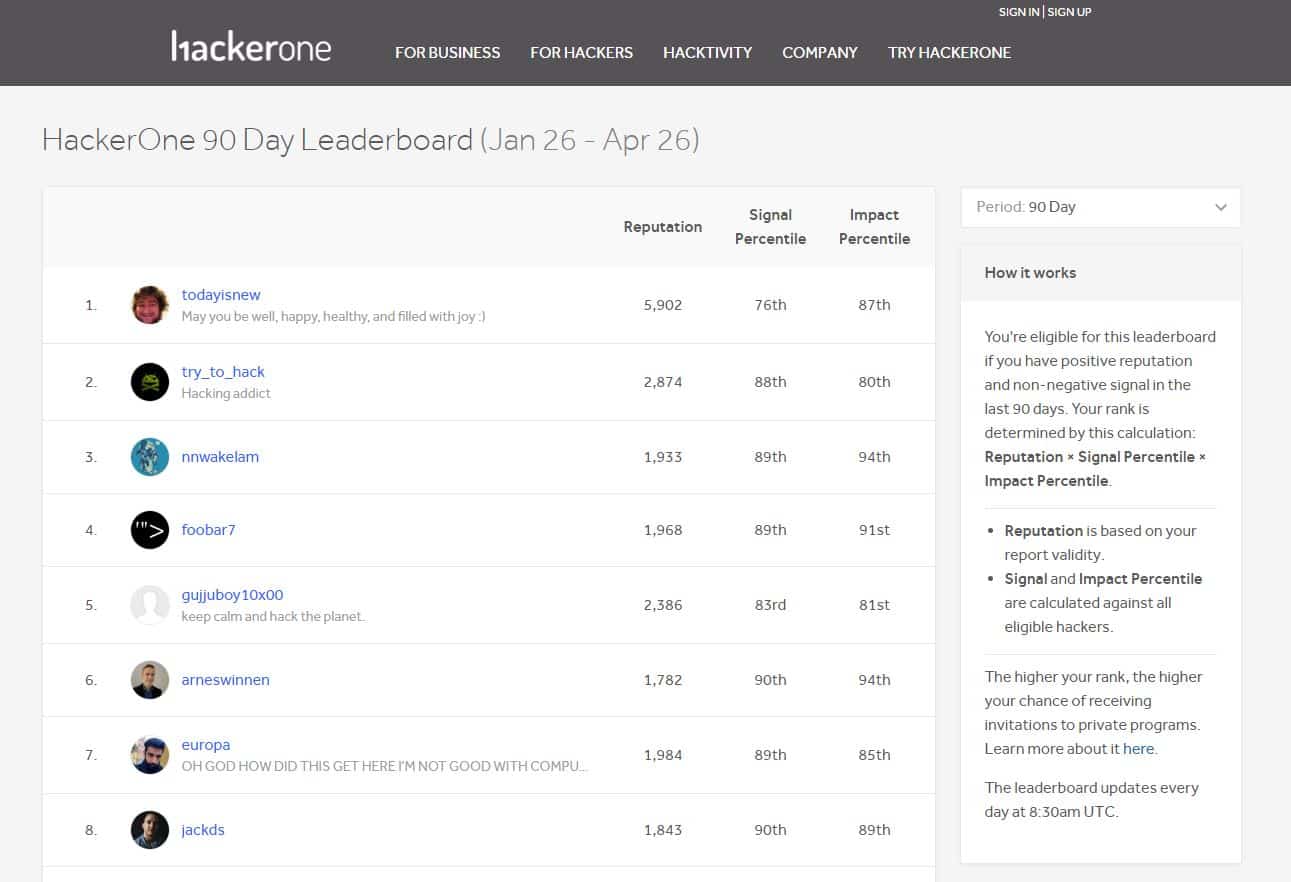Open todayisnew's avatar picture
This screenshot has height=882, width=1291.
coord(150,305)
